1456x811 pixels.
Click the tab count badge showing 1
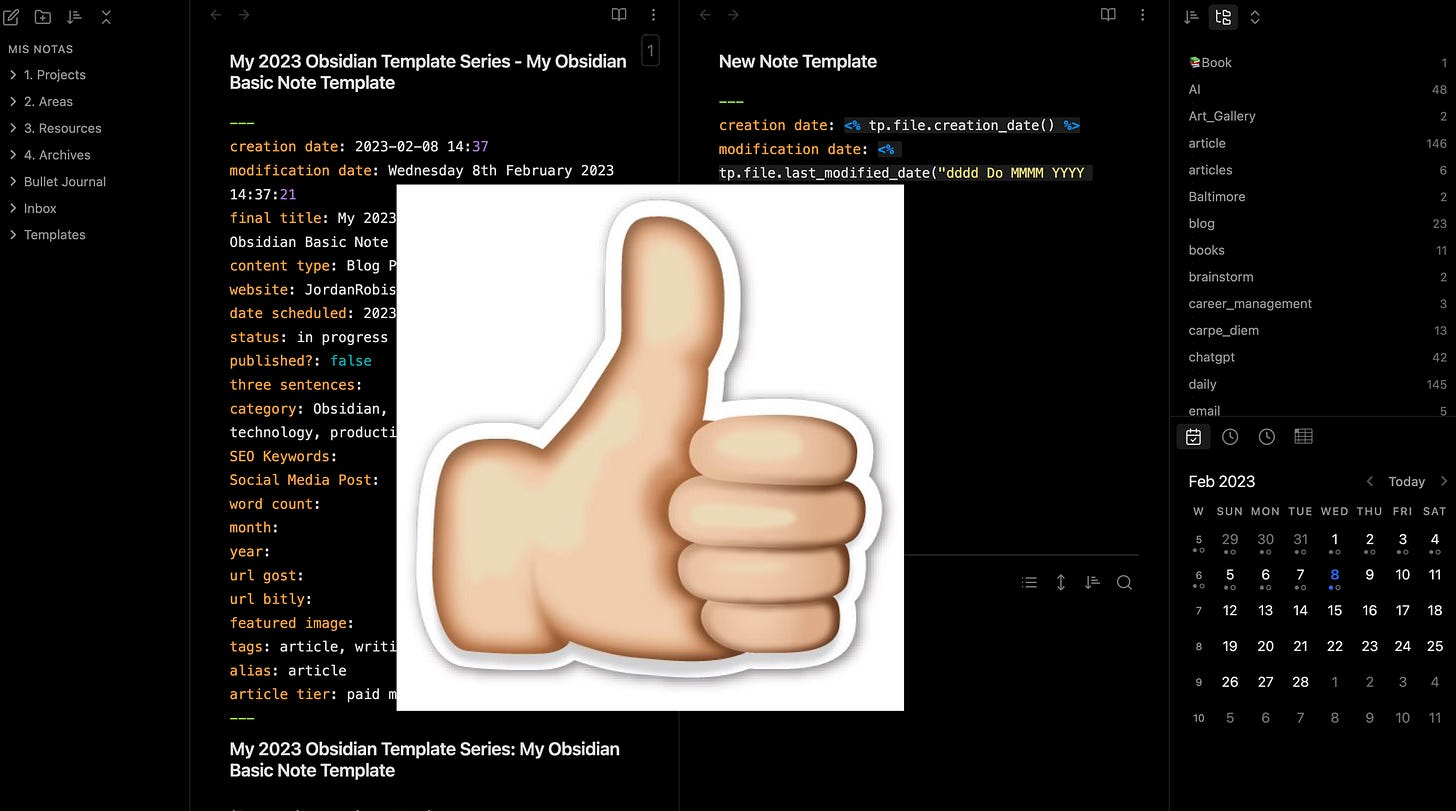pos(650,50)
